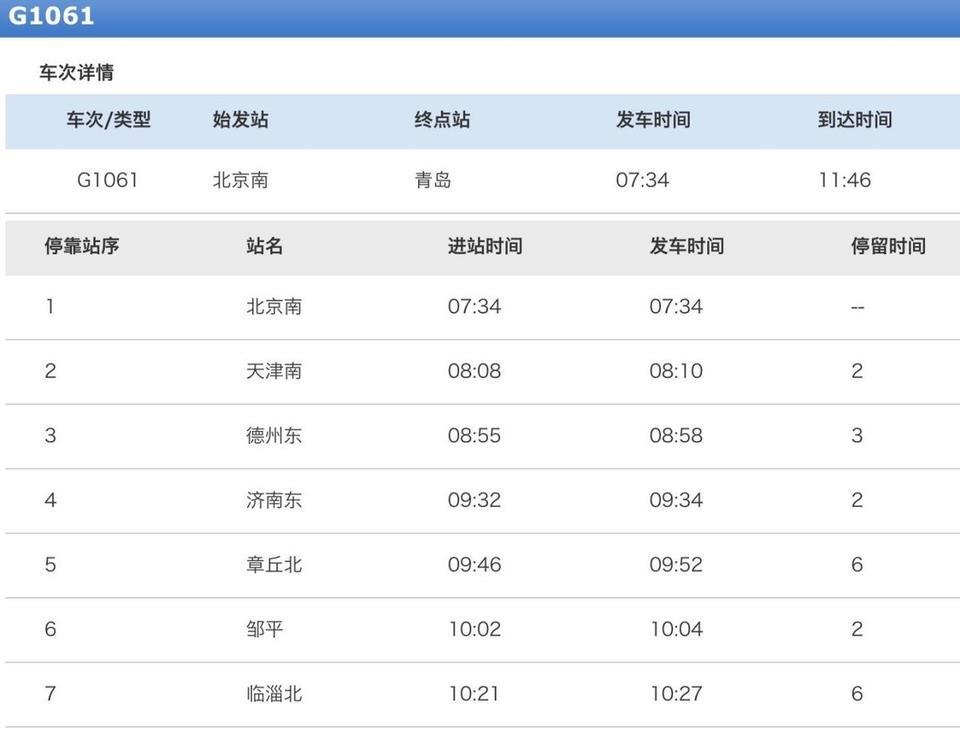Click arrival time 10:21 for 临淄北
960x734 pixels.
(474, 694)
